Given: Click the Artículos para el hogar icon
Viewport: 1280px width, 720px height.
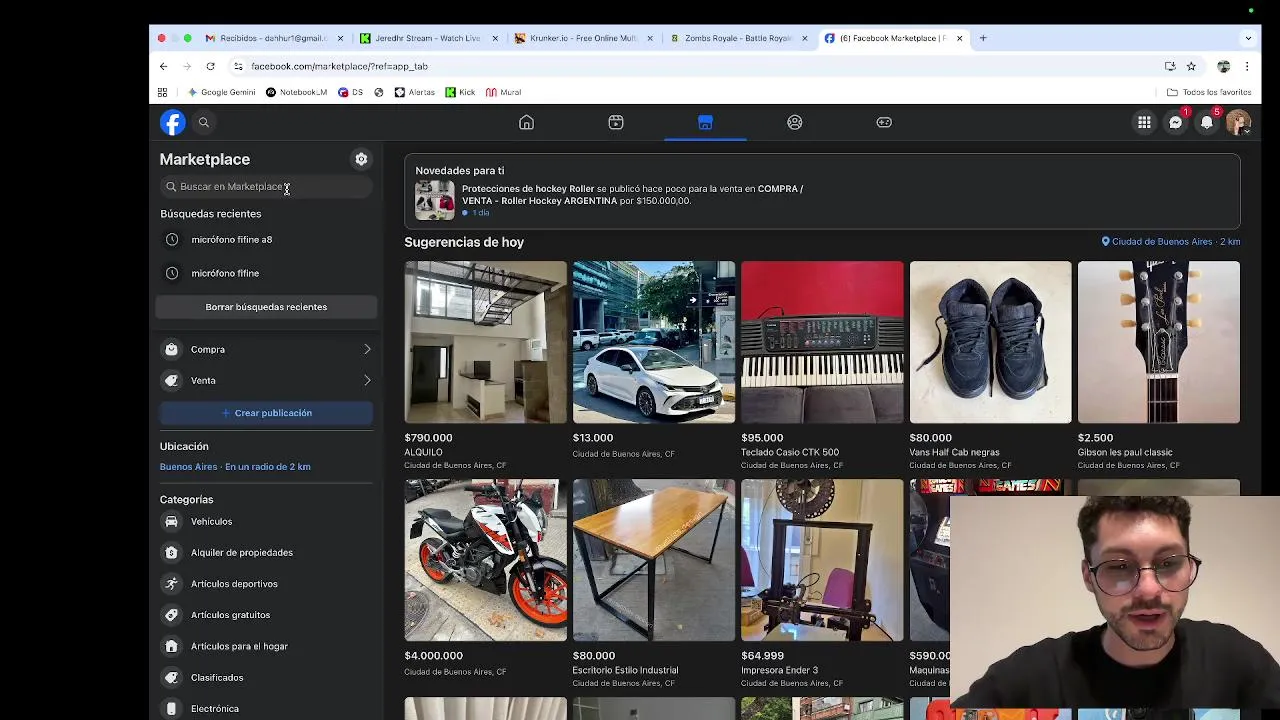Looking at the screenshot, I should [172, 646].
